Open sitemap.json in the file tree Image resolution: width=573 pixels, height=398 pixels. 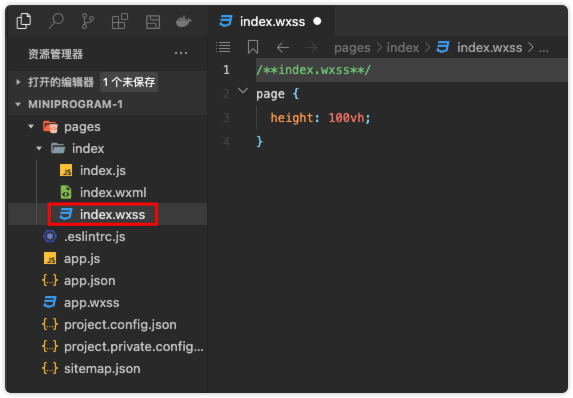(102, 368)
